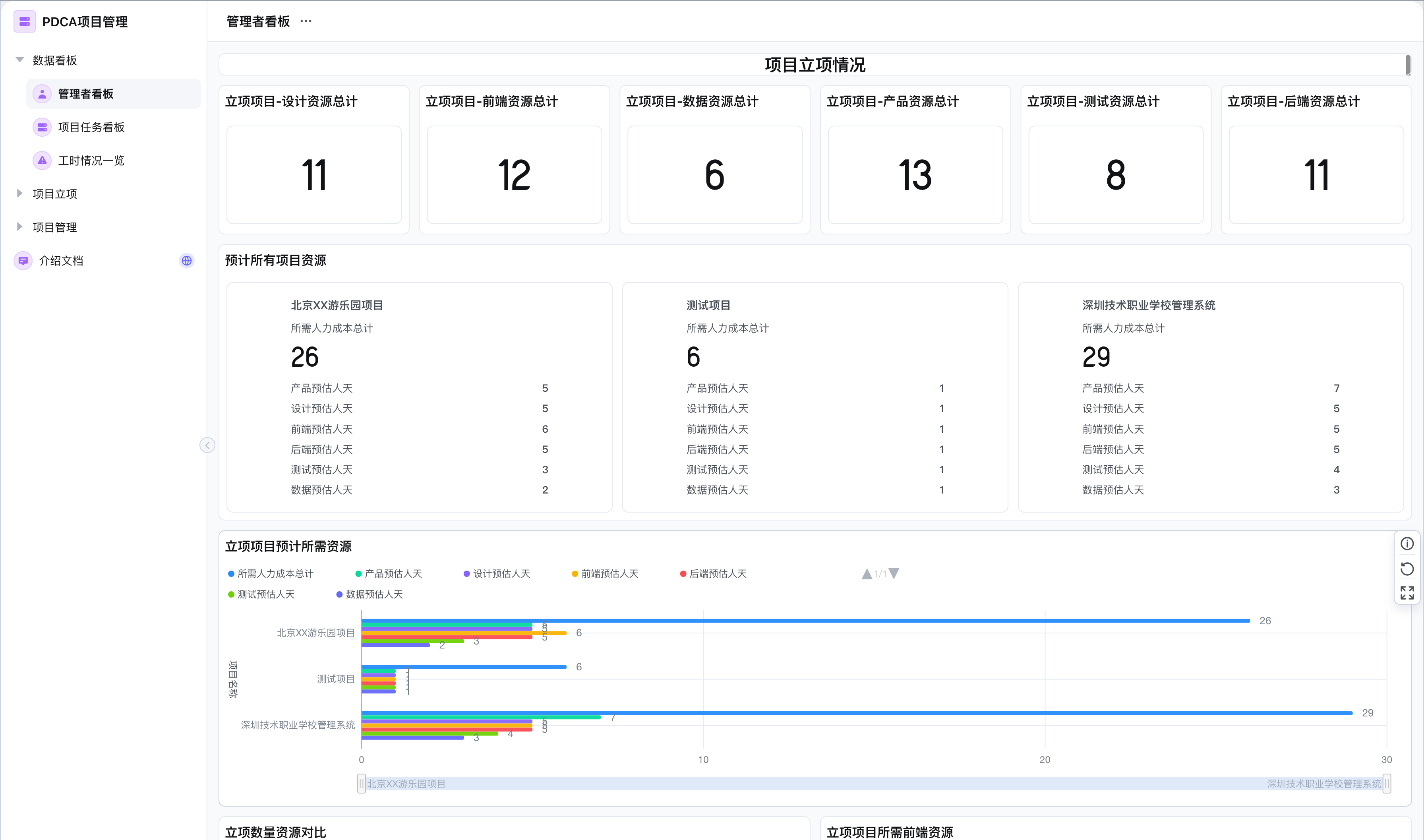Click the 深圳技术职业学校管理系统 card title
Screen dimensions: 1424x840
(x=1149, y=306)
